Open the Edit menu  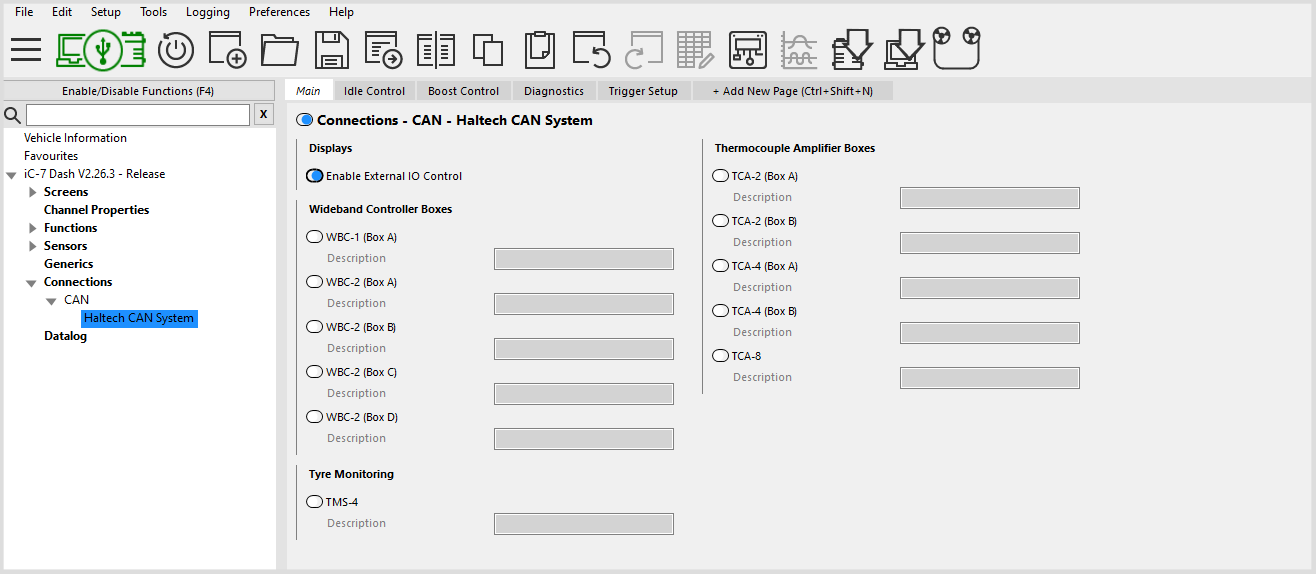pos(62,12)
